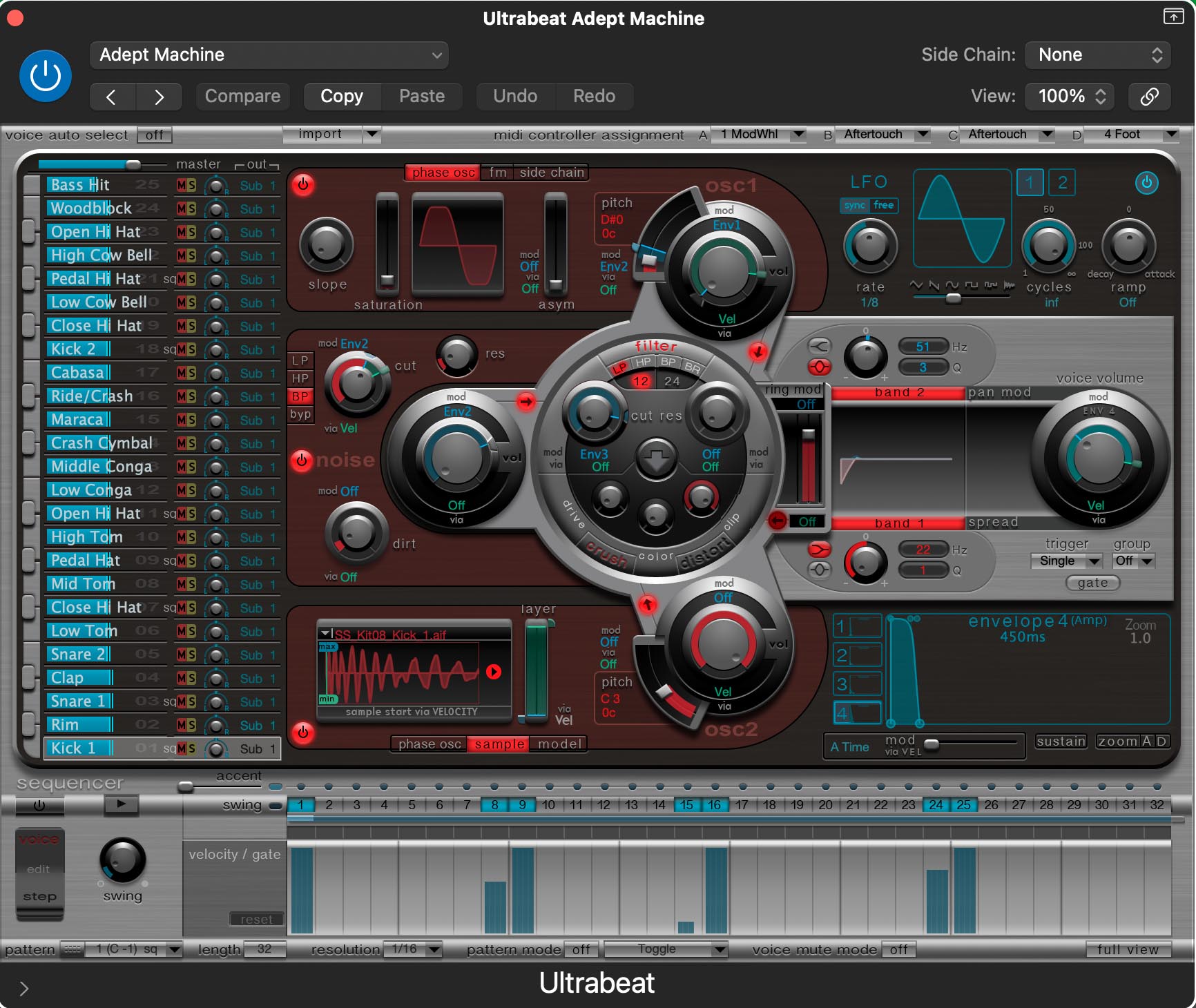The height and width of the screenshot is (1008, 1196).
Task: Solo the Woodblock voice
Action: (x=191, y=209)
